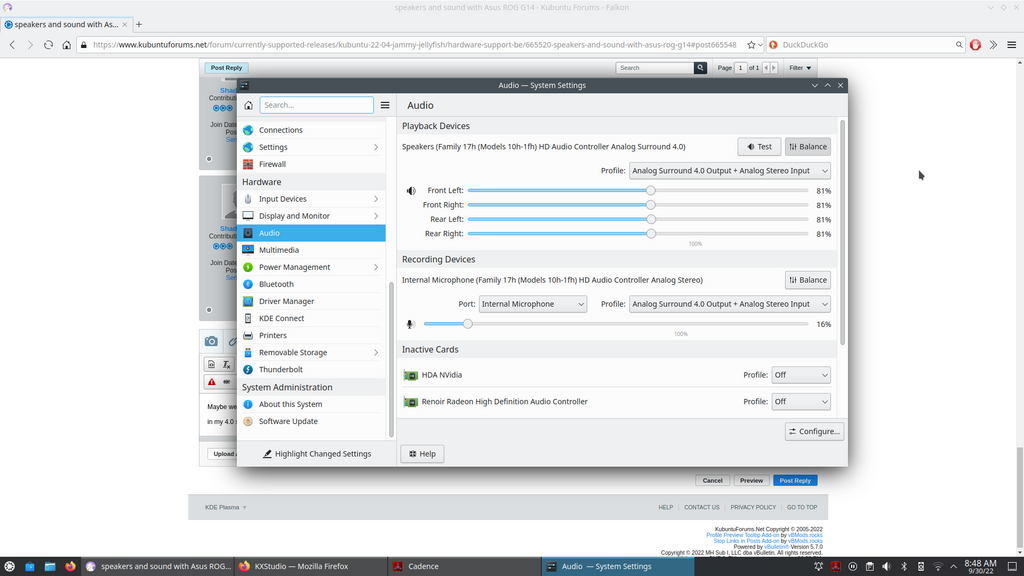Select KDE Connect in the sidebar
This screenshot has width=1024, height=576.
[280, 318]
